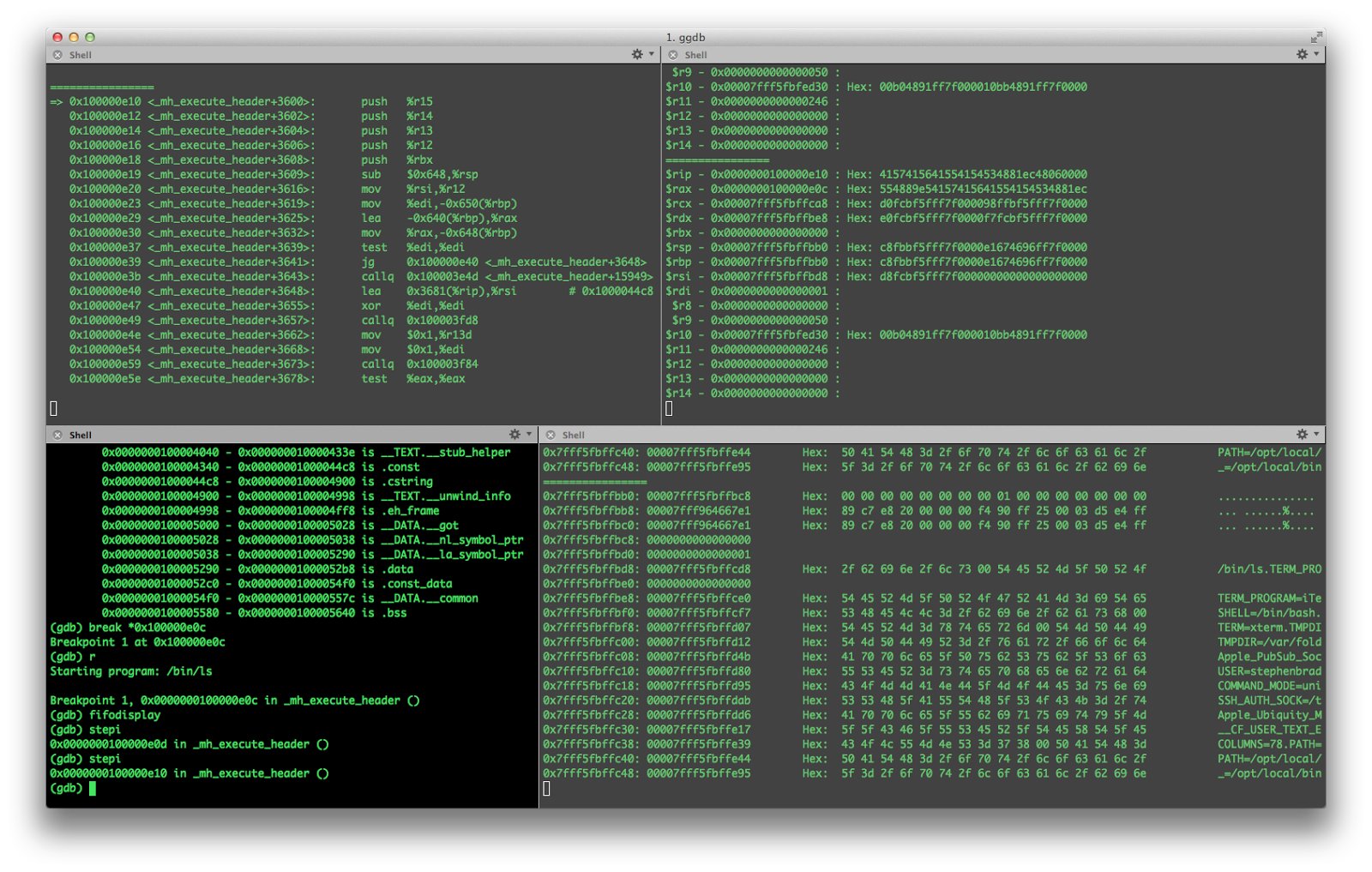Screen dimensions: 1372x872
Task: Enter full screen with the window corner arrows icon
Action: tap(1316, 37)
